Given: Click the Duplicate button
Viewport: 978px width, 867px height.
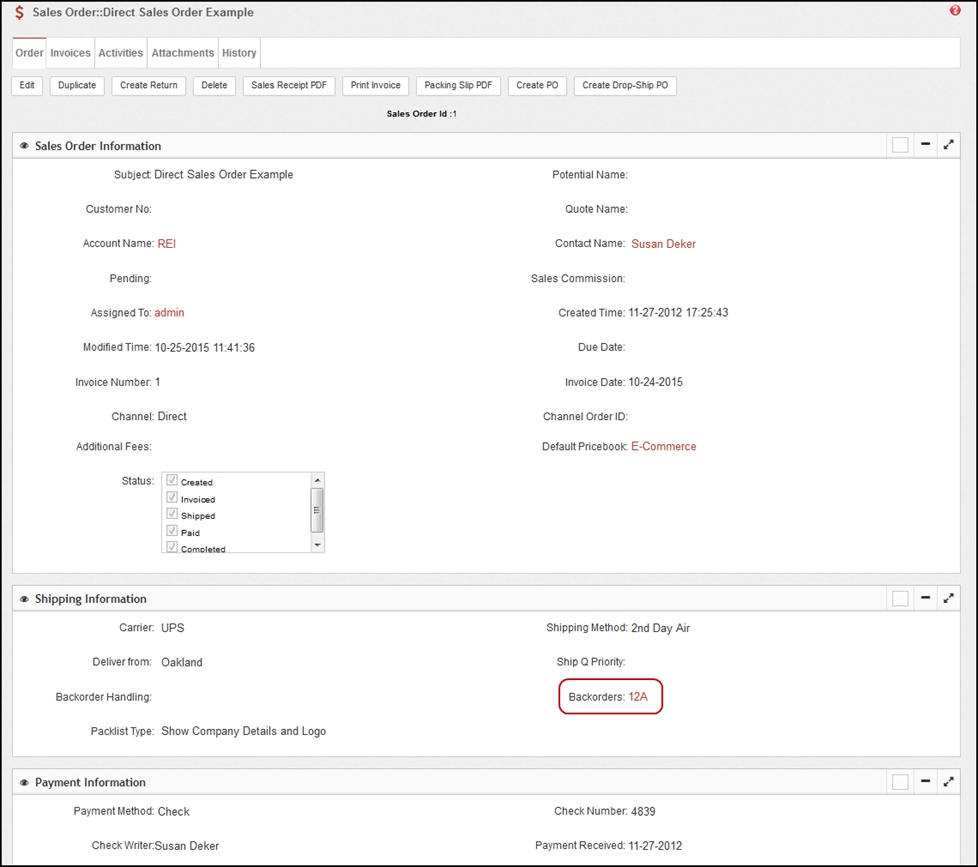Looking at the screenshot, I should [77, 85].
